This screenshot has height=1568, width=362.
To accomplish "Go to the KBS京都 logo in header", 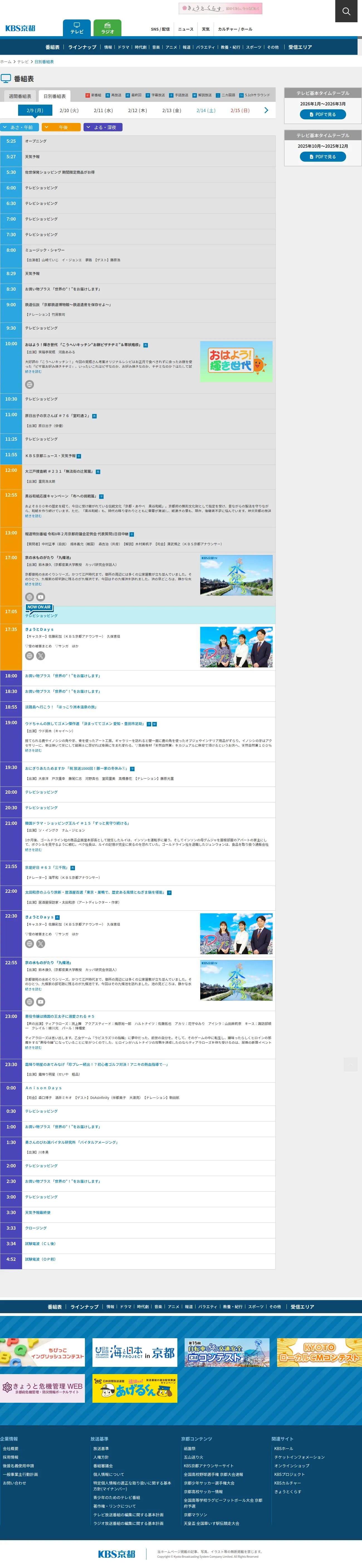I will [21, 29].
